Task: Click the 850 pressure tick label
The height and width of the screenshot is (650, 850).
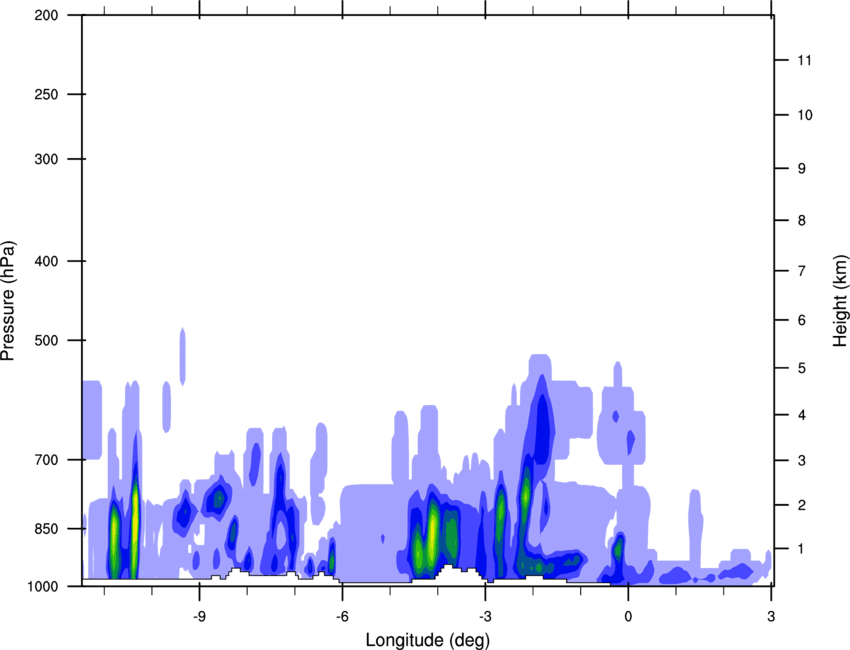Action: point(46,529)
